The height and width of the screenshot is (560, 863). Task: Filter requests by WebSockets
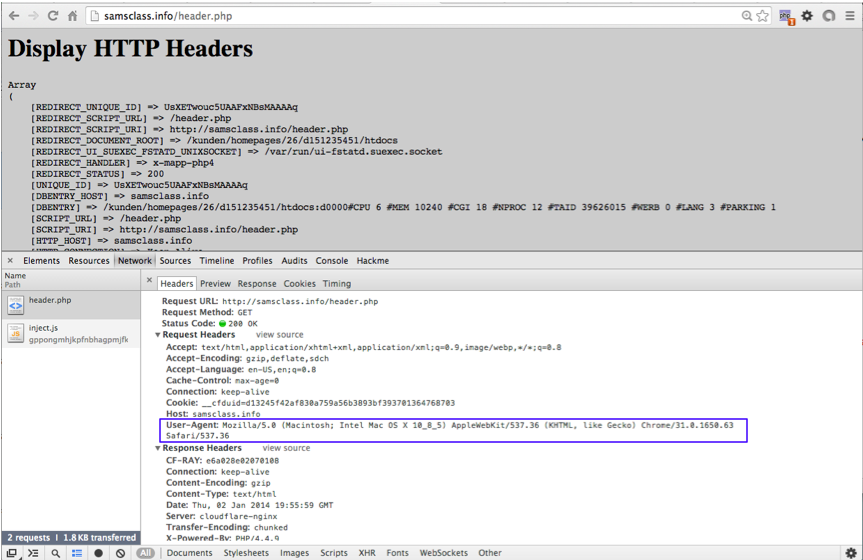[444, 553]
